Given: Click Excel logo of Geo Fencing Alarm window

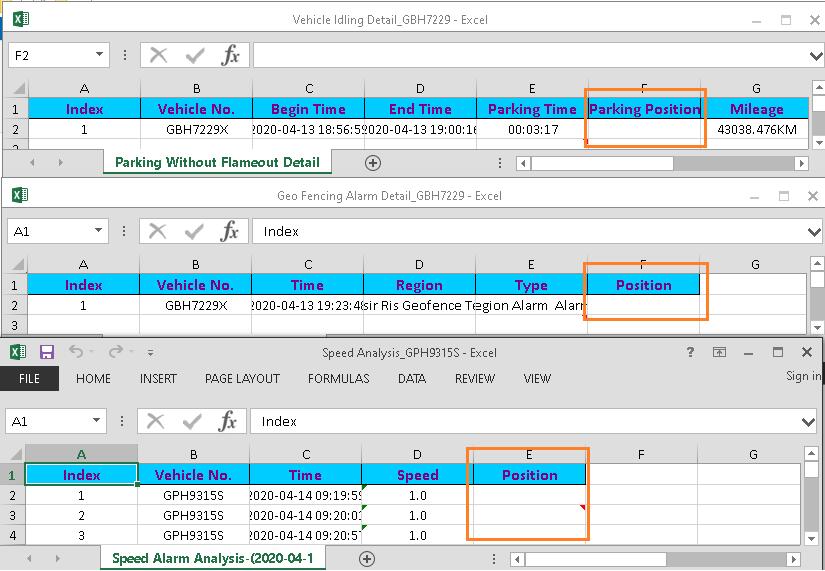Looking at the screenshot, I should tap(20, 195).
